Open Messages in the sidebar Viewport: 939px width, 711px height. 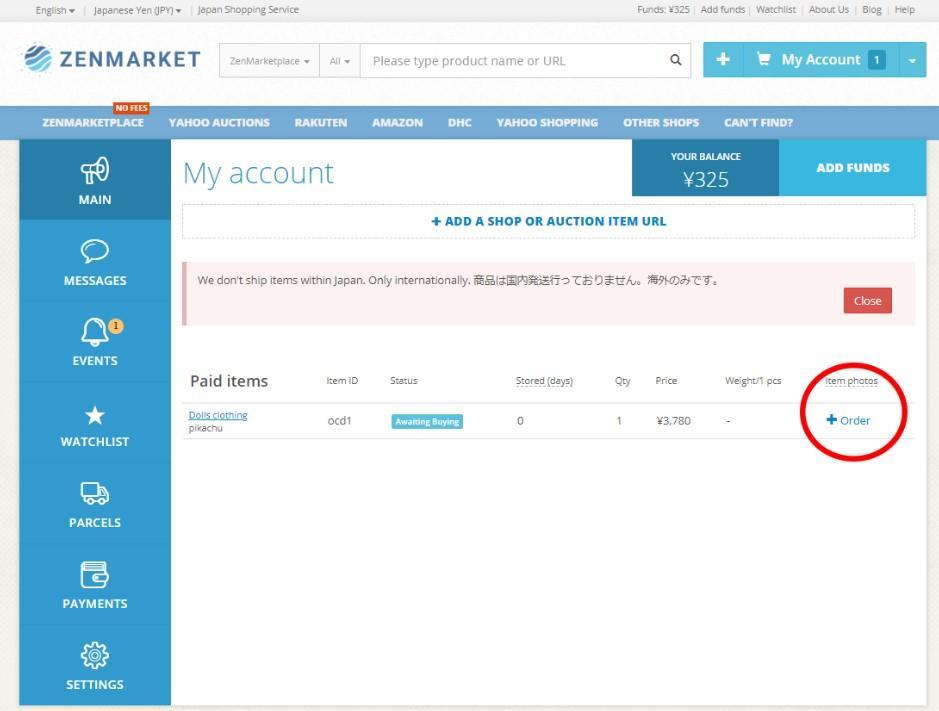95,262
